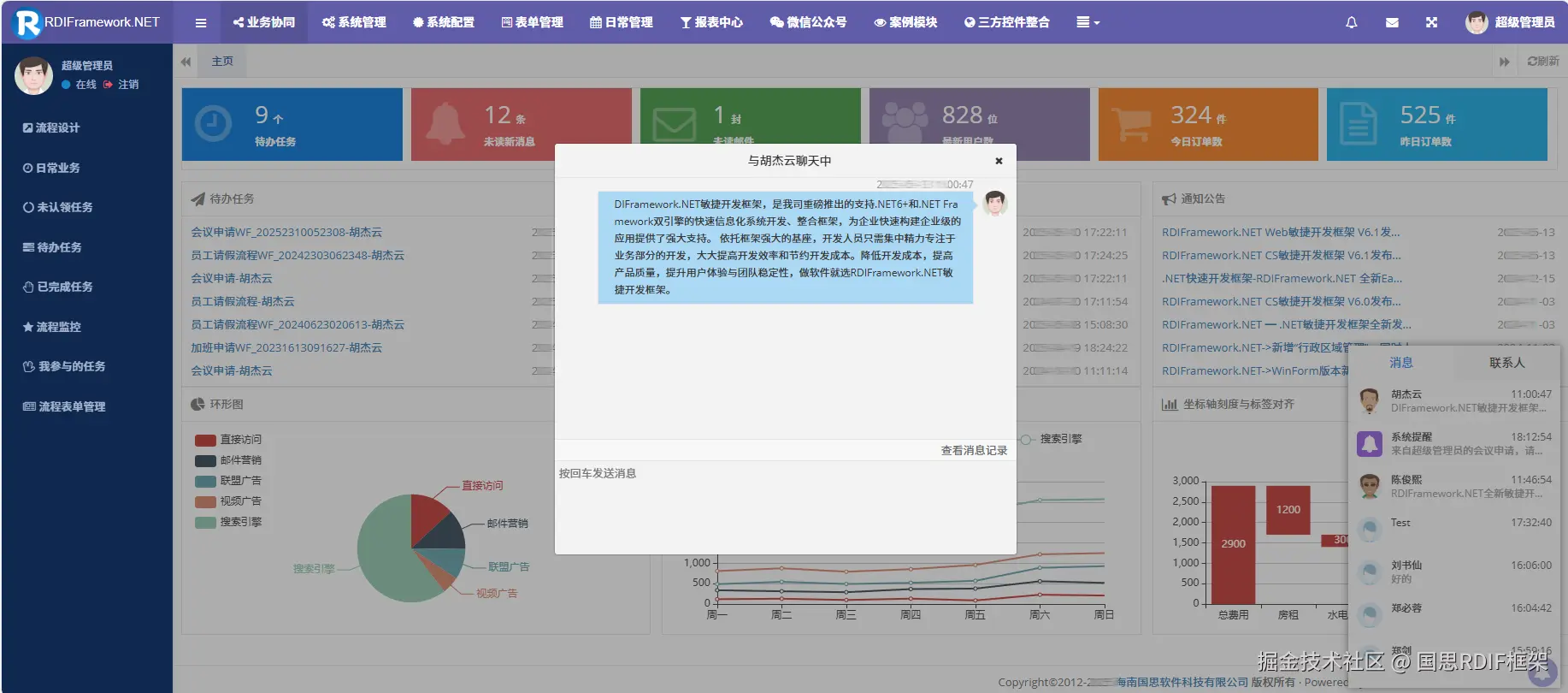Viewport: 1568px width, 693px height.
Task: Click the document icon on 昨日订单数 card
Action: click(1359, 124)
